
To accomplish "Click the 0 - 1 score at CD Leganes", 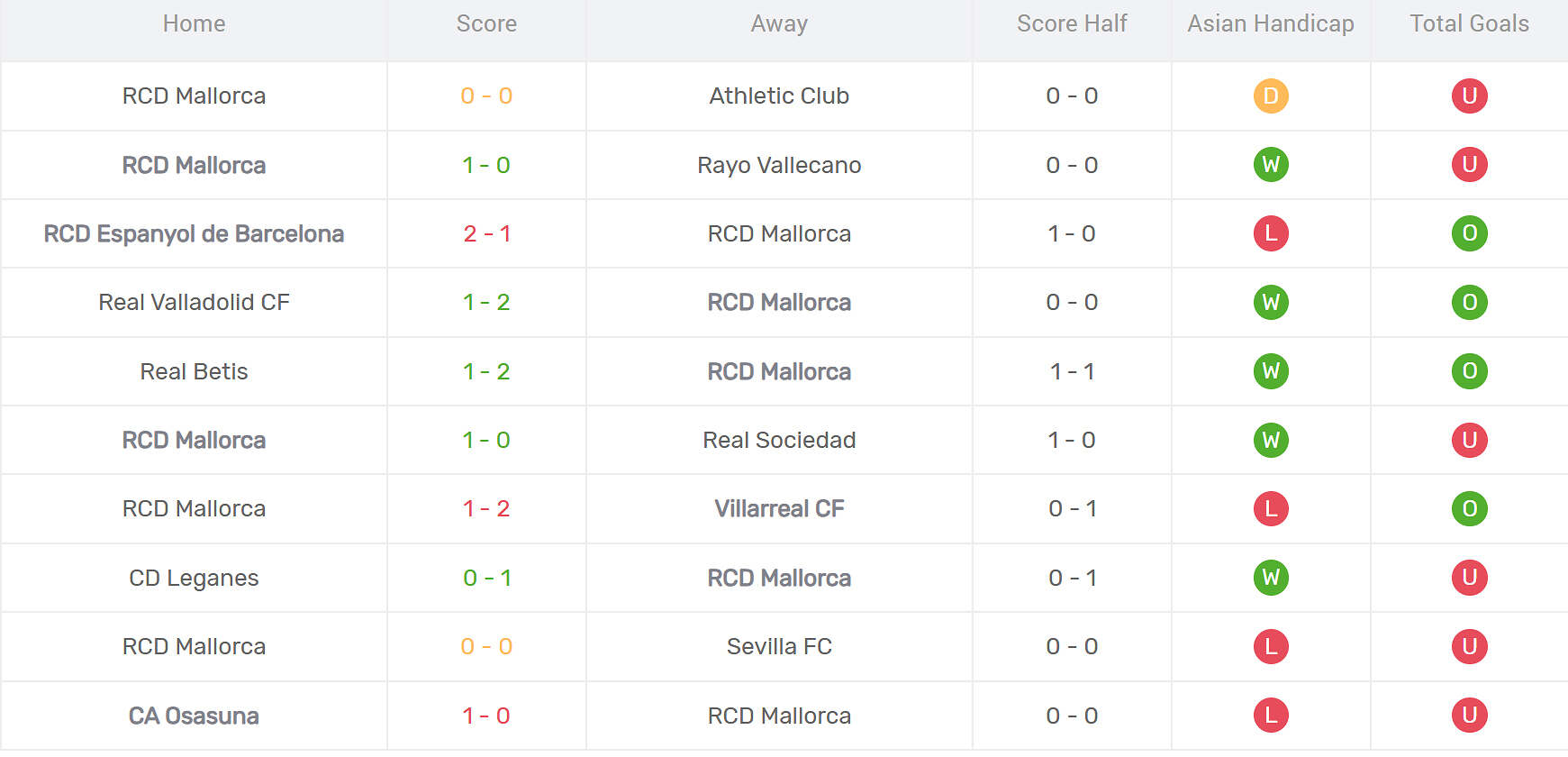I will click(486, 578).
